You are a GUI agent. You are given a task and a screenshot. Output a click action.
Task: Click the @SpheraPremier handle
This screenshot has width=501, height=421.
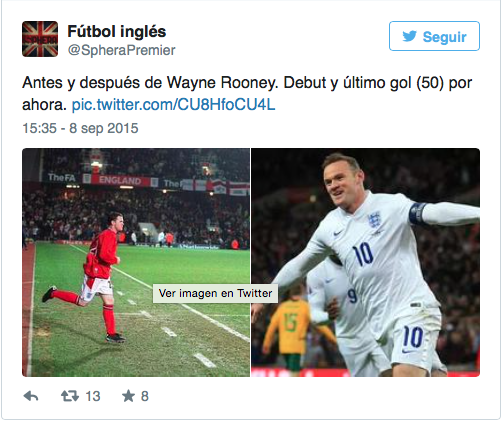pos(121,50)
